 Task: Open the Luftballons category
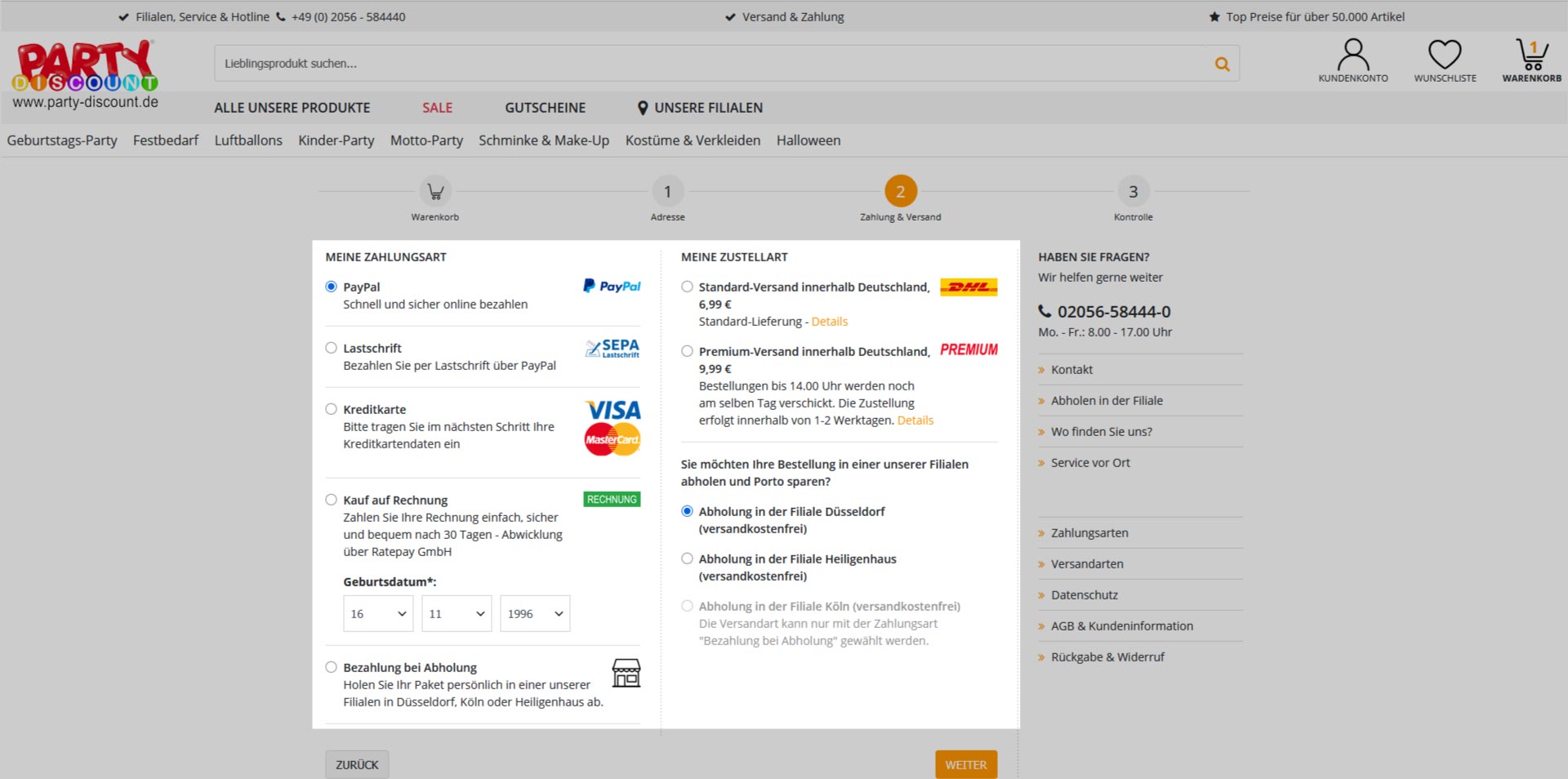tap(248, 140)
